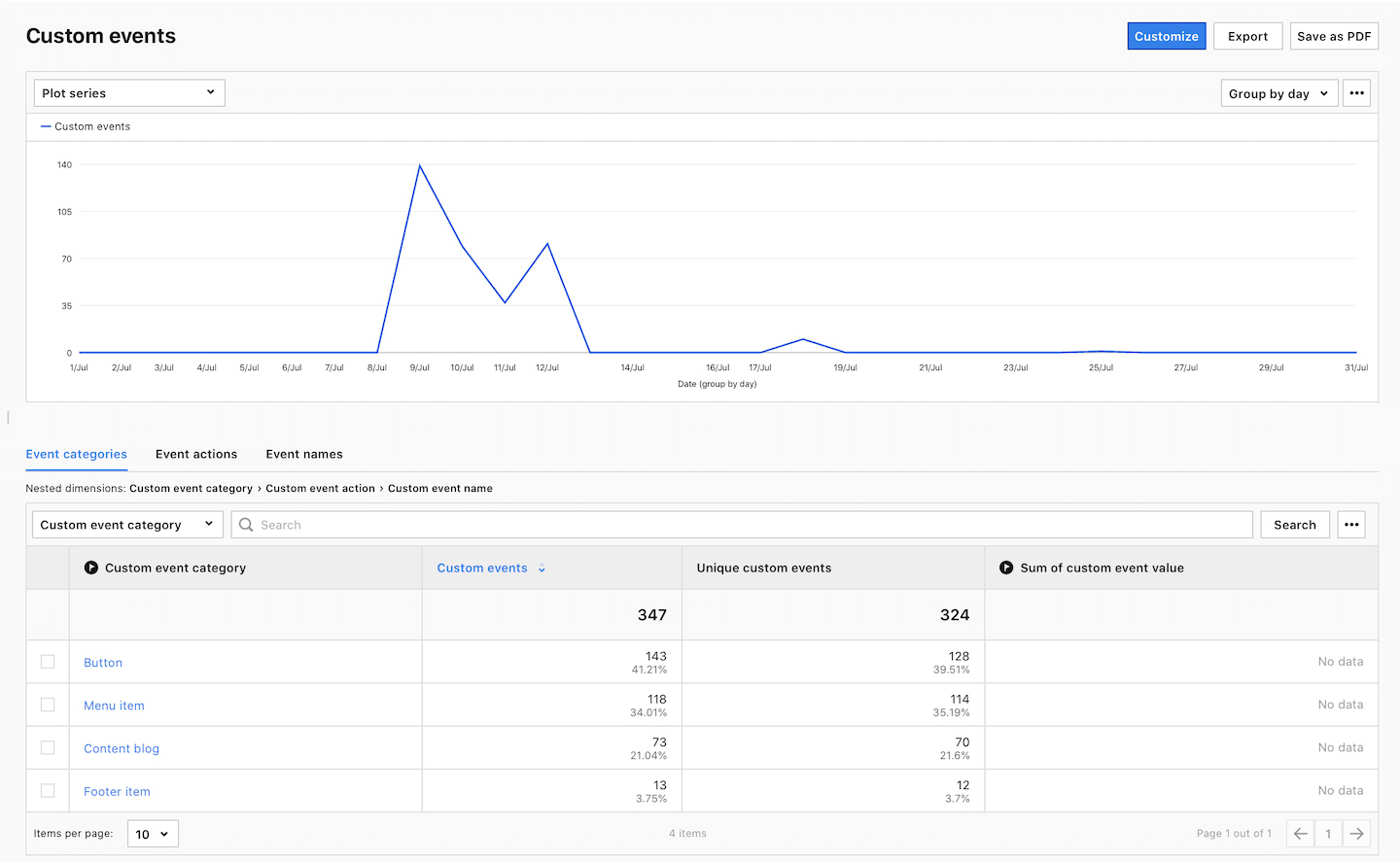The height and width of the screenshot is (862, 1400).
Task: Change items per page dropdown value
Action: point(153,834)
